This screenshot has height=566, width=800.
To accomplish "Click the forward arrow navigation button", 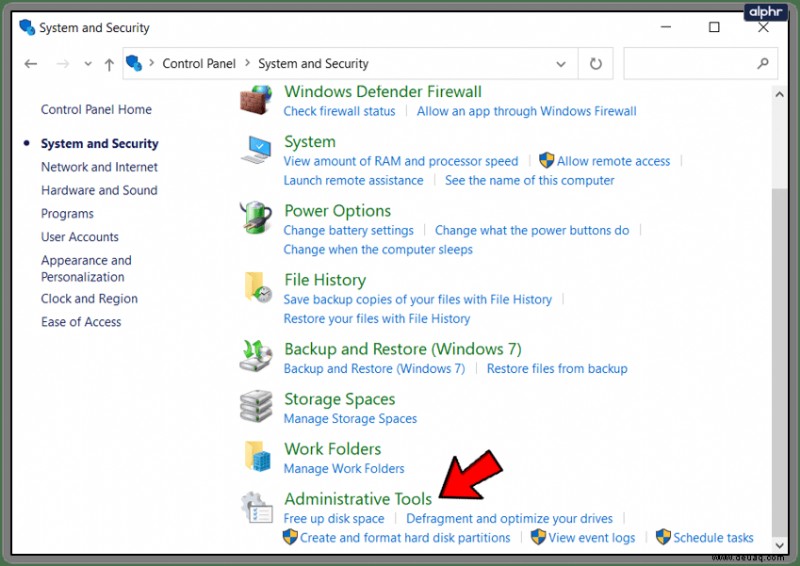I will coord(63,64).
